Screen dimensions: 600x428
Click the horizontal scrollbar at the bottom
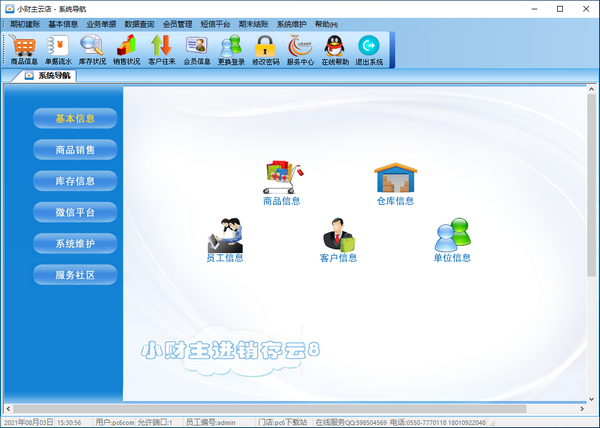pos(300,408)
